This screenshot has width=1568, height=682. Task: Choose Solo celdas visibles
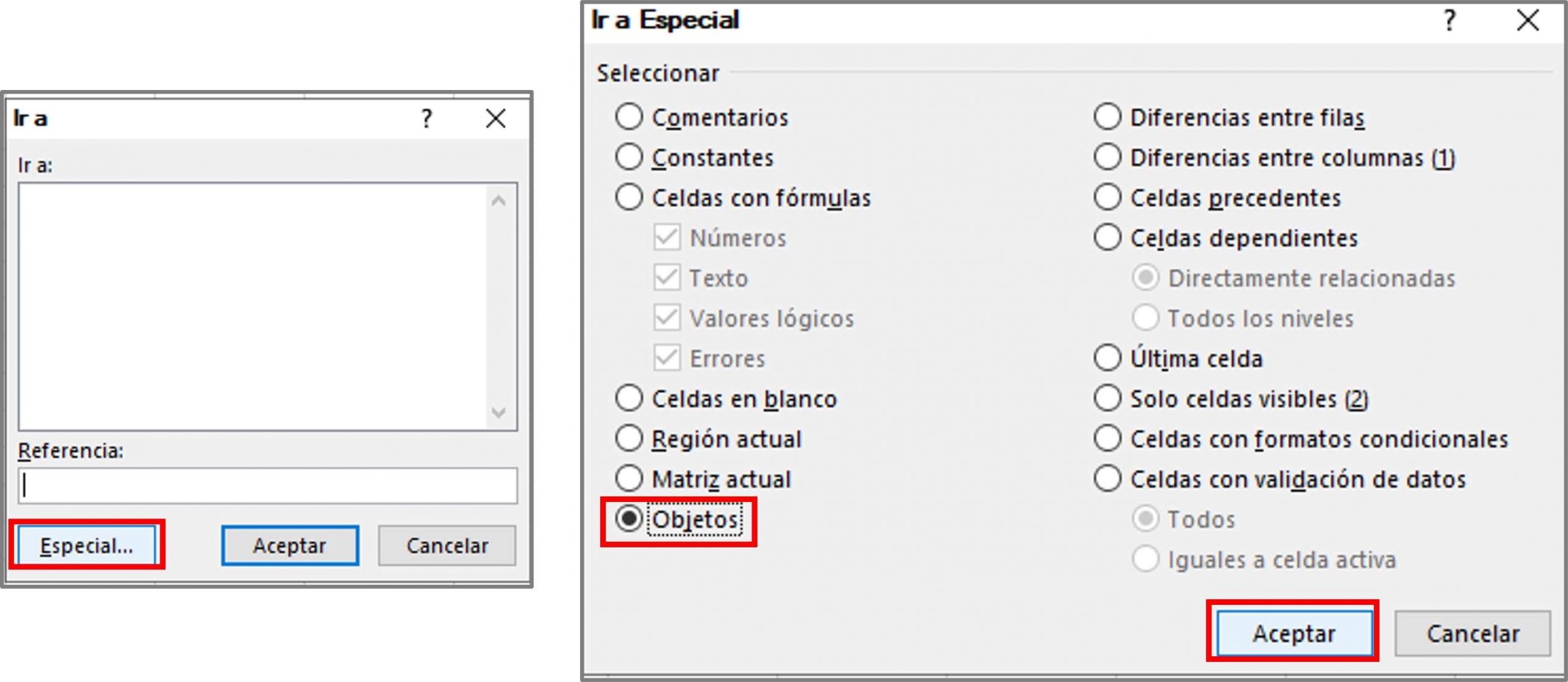click(1107, 398)
